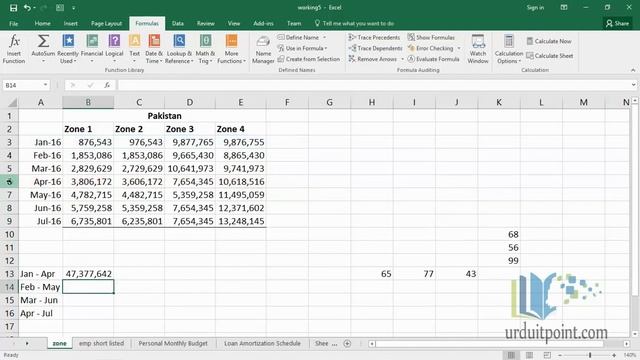
Task: Collapse the ribbon with the chevron
Action: [x=633, y=70]
